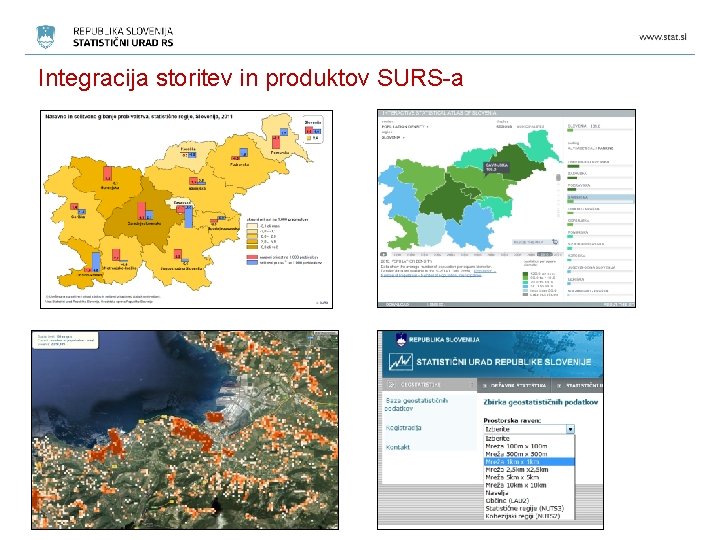720x540 pixels.
Task: Click the red natural increase legend swatch
Action: point(252,257)
